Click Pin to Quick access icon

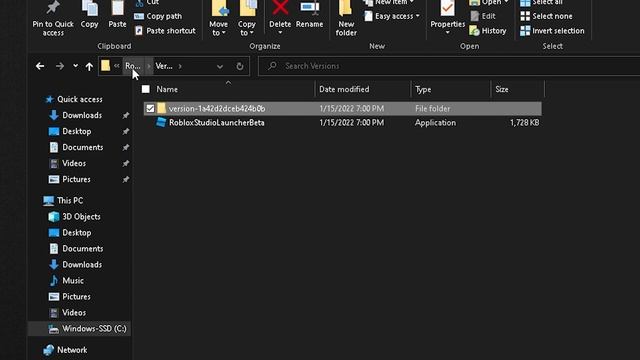point(53,7)
